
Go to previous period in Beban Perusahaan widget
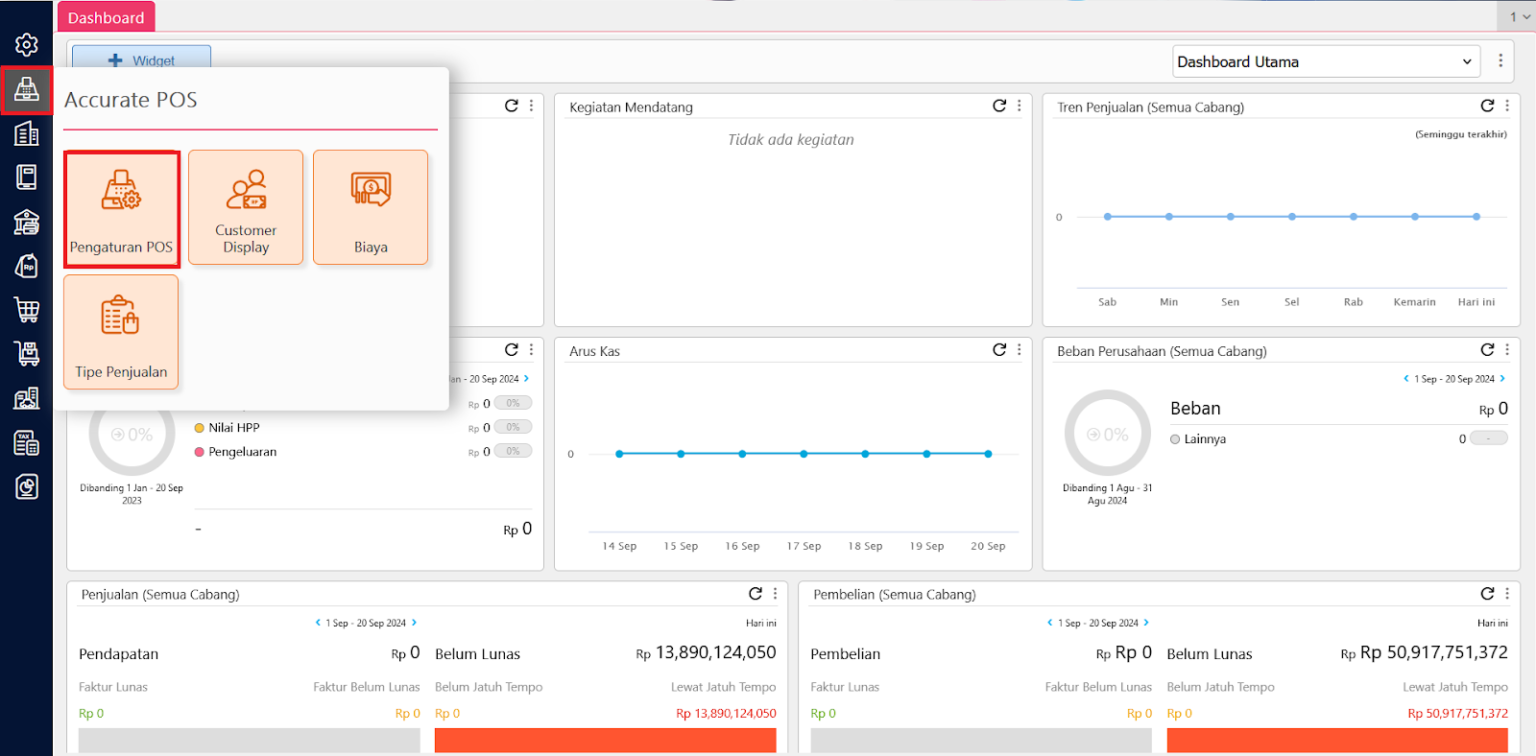point(1405,379)
